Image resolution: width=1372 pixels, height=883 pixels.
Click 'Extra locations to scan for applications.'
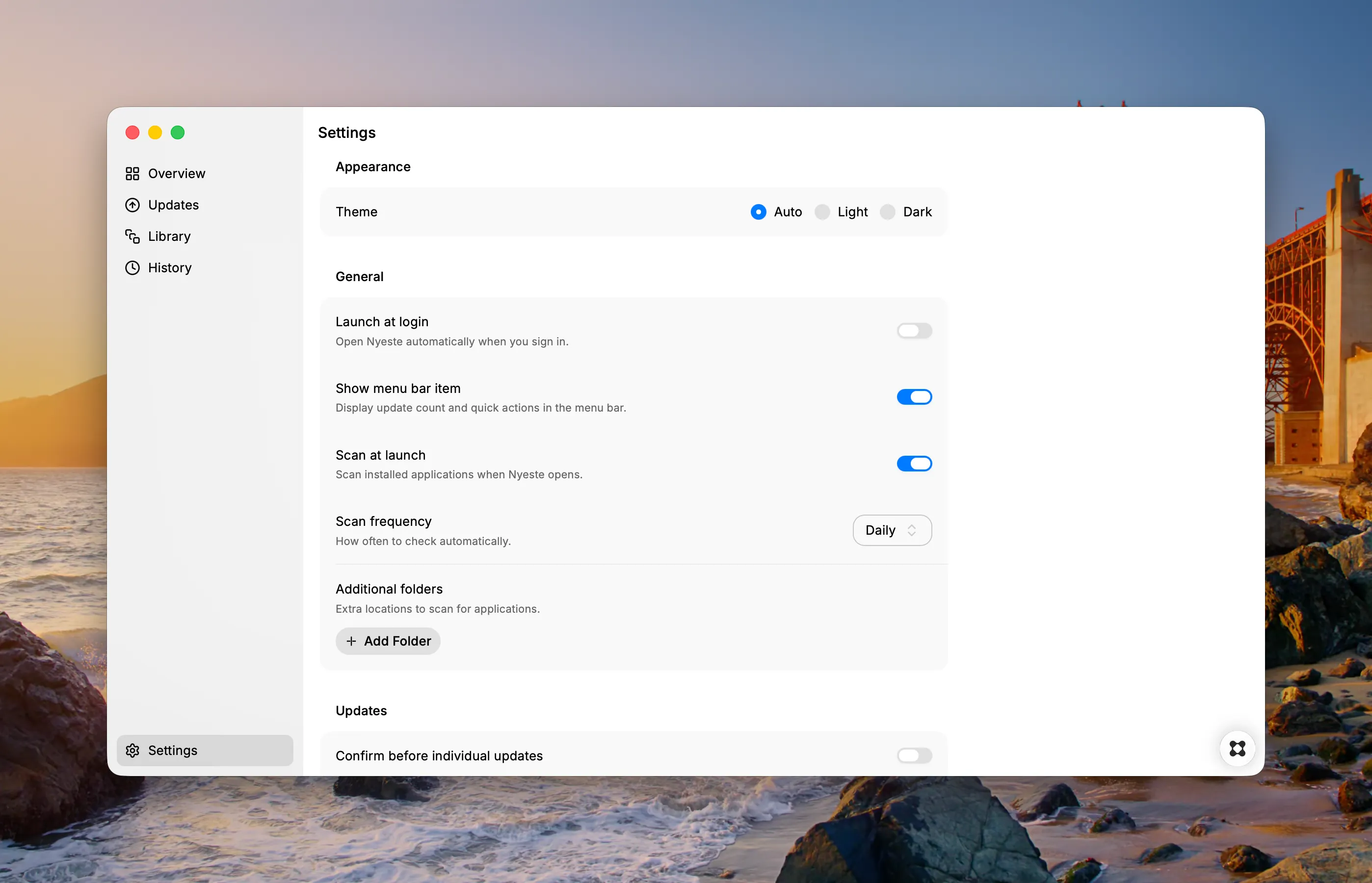(438, 609)
